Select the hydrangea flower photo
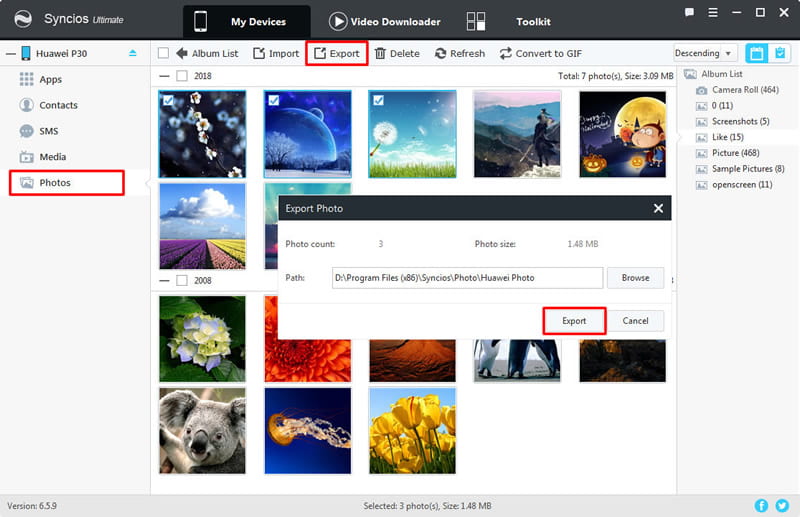The image size is (800, 517). [202, 339]
